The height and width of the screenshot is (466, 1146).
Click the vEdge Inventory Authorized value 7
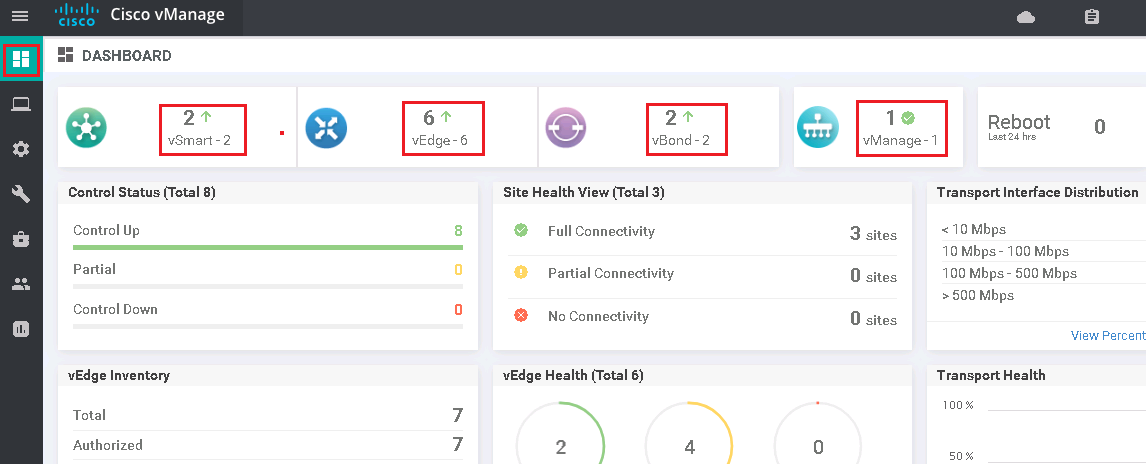click(x=458, y=445)
